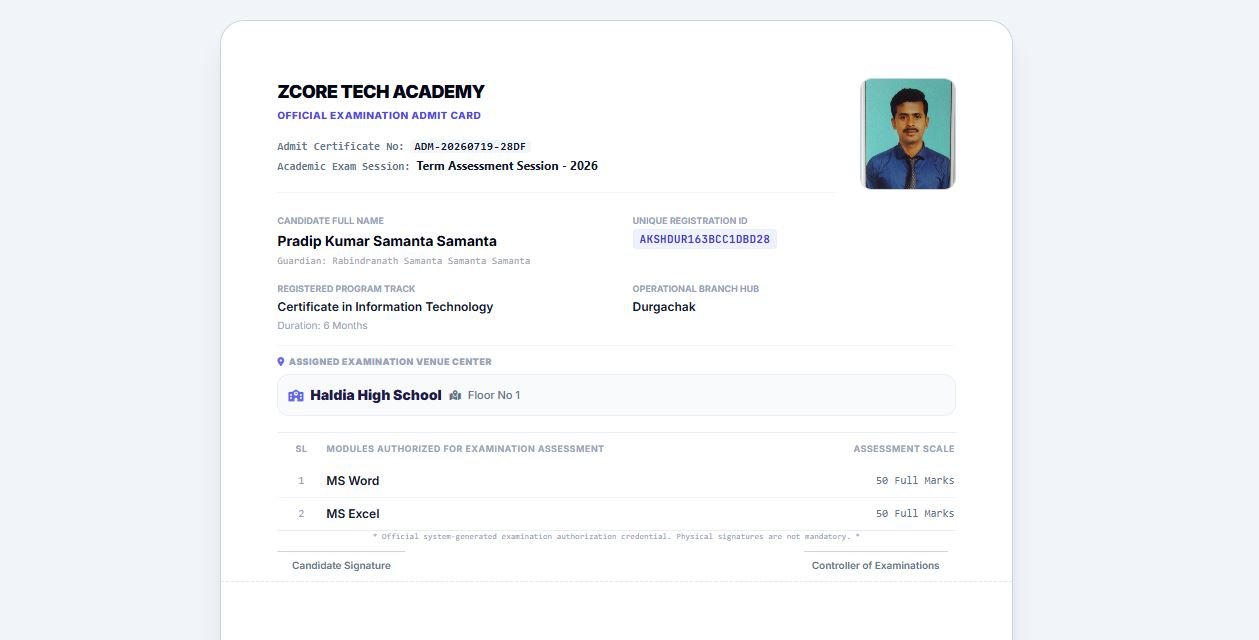This screenshot has width=1259, height=640.
Task: Click the candidate photo thumbnail
Action: 908,134
